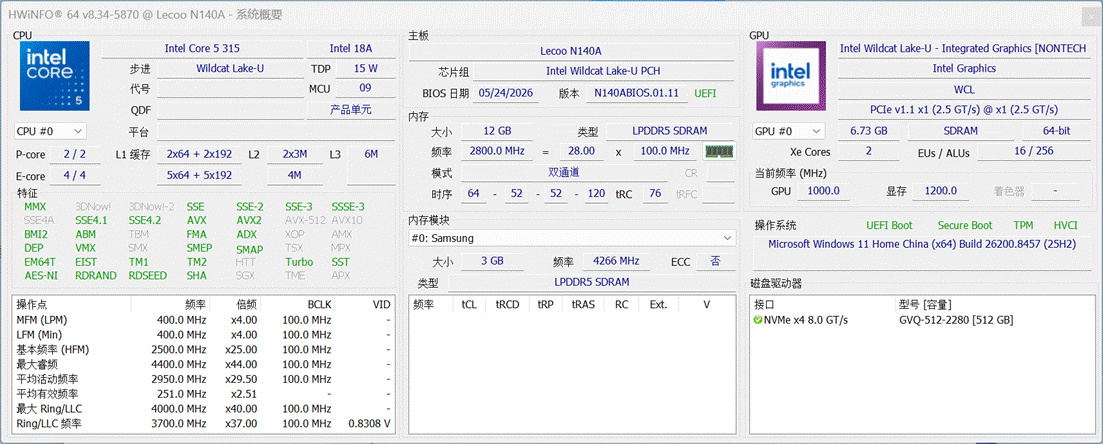Screen dimensions: 1103x444
Task: Click the Ring/LLC 频率 row with 0.8308 V
Action: tap(203, 424)
